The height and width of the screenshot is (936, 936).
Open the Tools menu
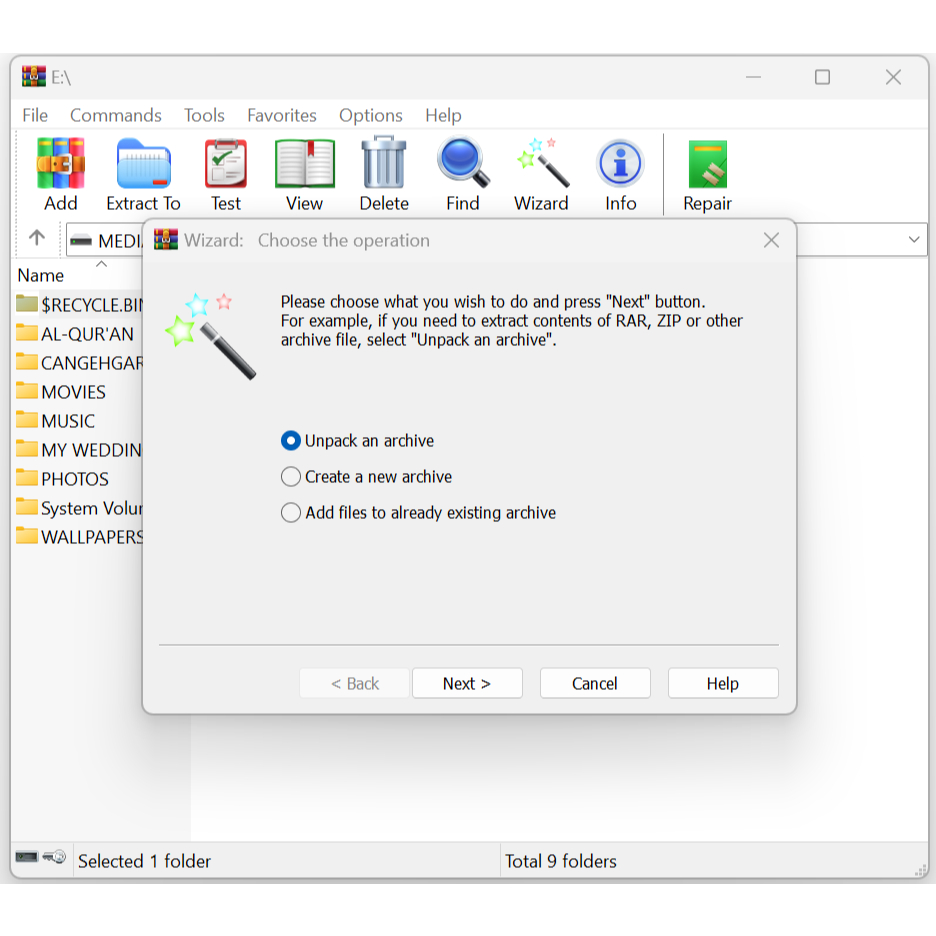[204, 115]
